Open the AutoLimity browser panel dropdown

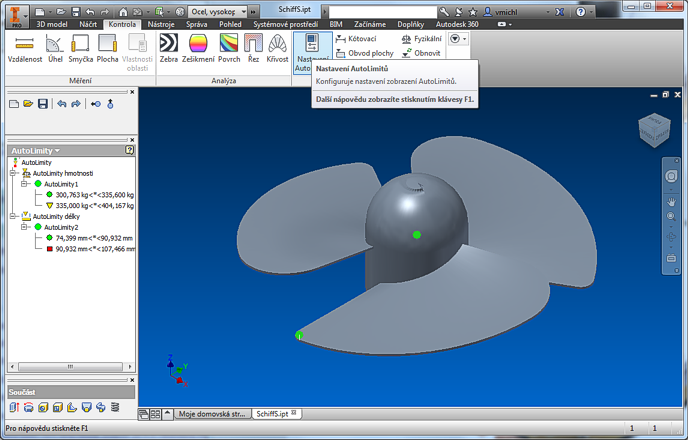pyautogui.click(x=57, y=150)
